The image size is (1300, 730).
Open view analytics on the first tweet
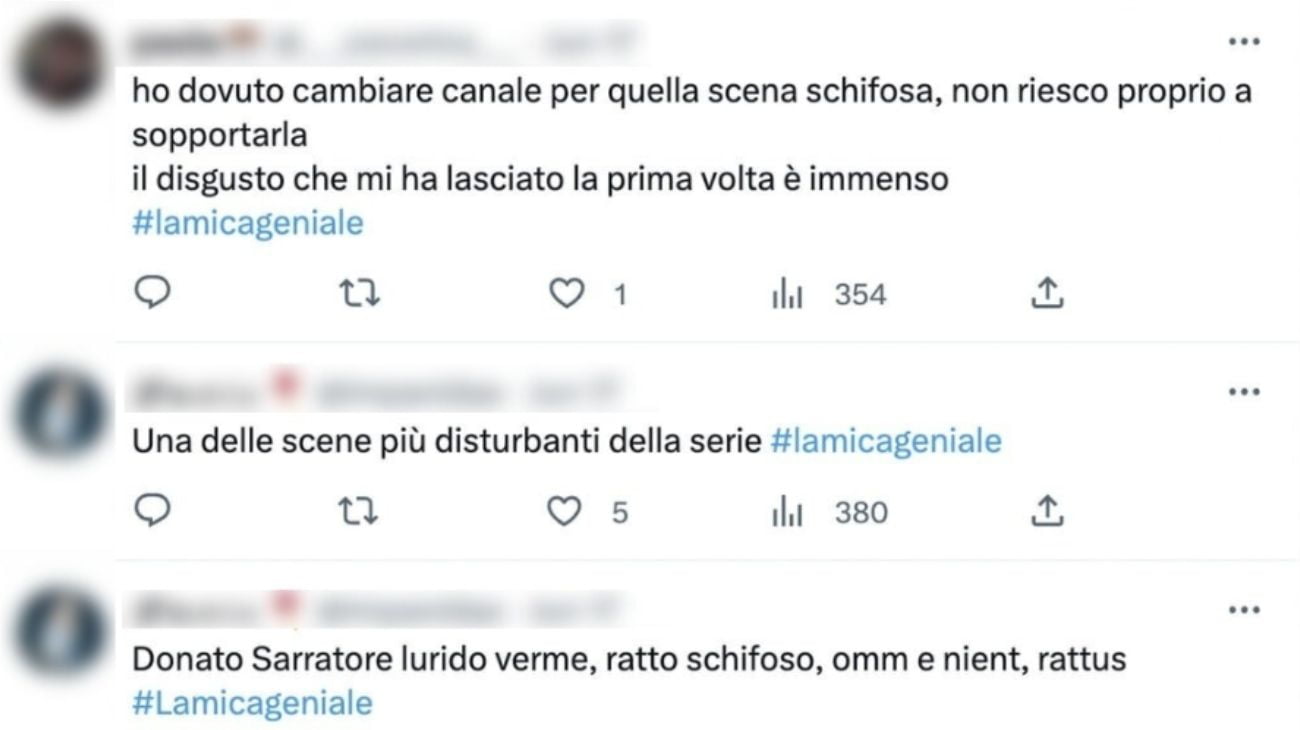coord(789,294)
